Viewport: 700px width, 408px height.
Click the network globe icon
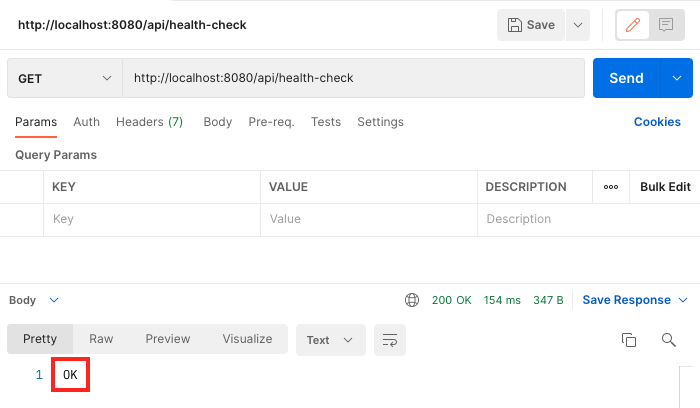[412, 300]
